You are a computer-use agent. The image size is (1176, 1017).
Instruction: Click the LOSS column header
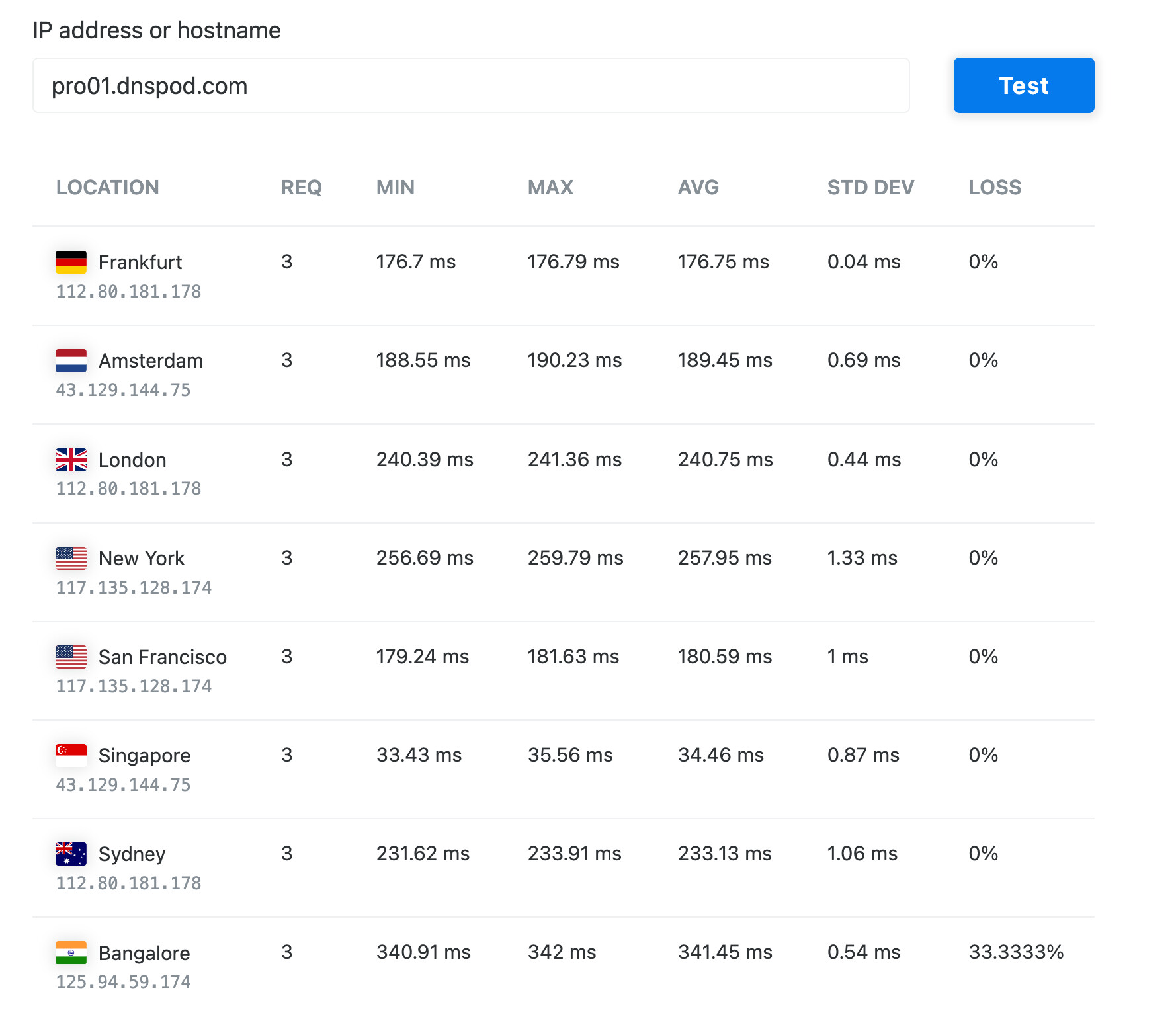tap(995, 188)
